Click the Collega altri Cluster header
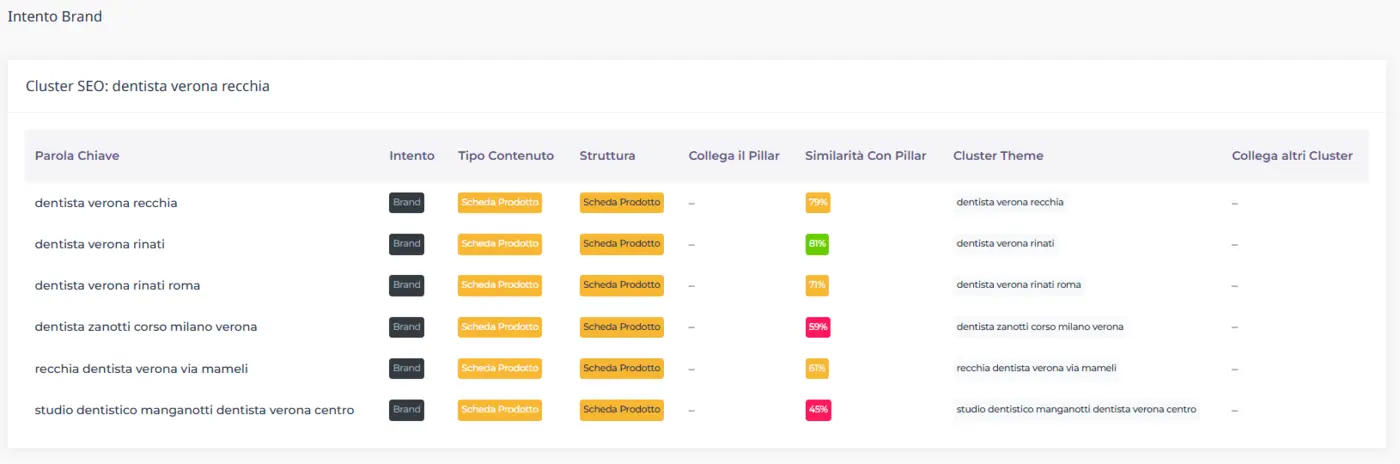Viewport: 1400px width, 464px height. (x=1292, y=156)
